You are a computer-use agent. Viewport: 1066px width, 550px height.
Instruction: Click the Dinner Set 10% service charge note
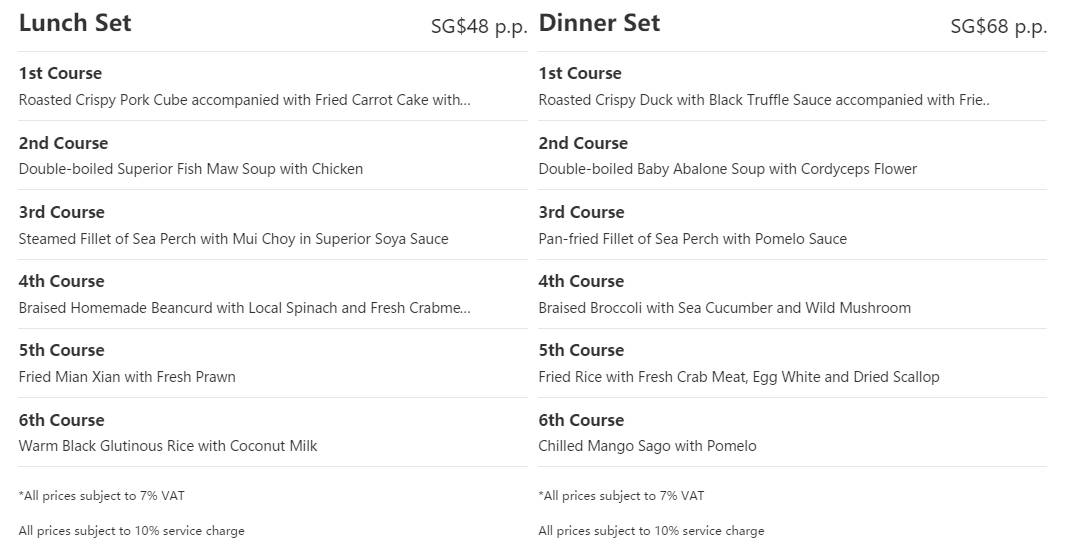pyautogui.click(x=651, y=531)
